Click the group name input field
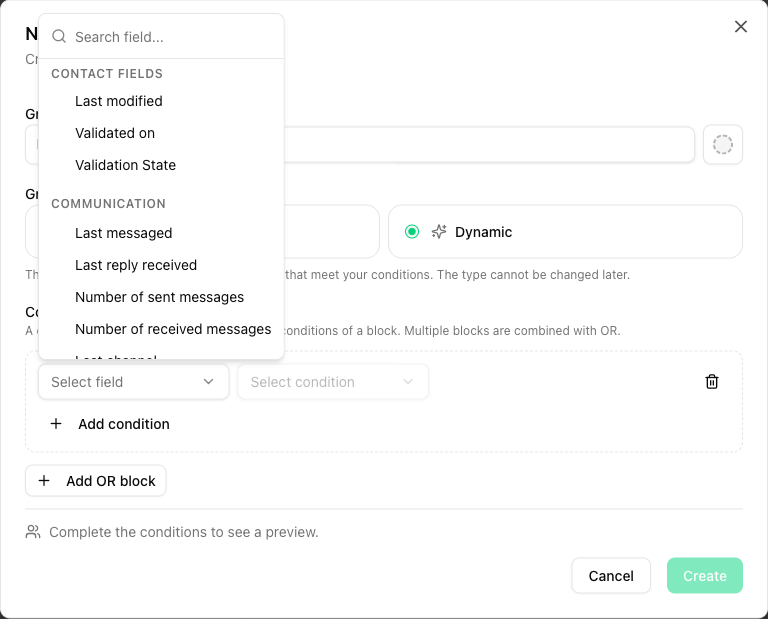The height and width of the screenshot is (619, 768). pyautogui.click(x=360, y=144)
